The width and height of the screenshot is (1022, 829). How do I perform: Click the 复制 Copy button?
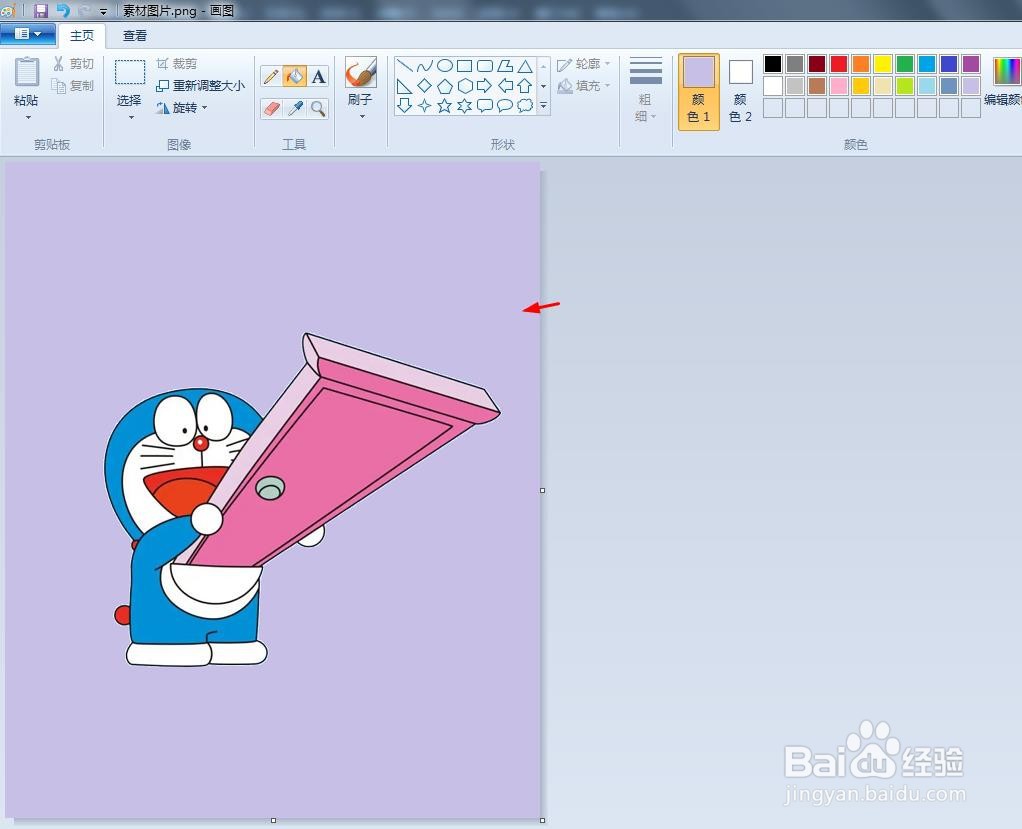coord(74,85)
